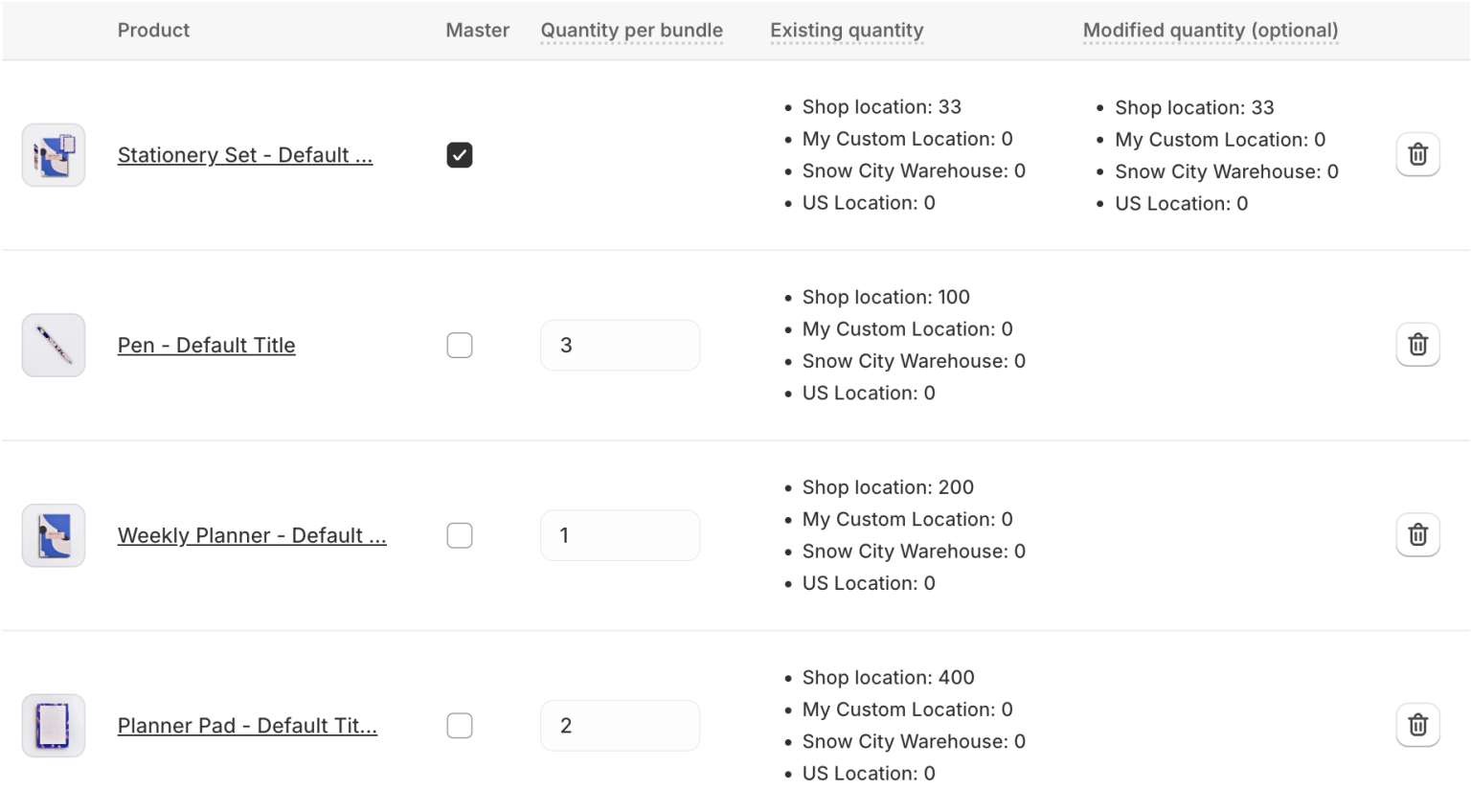Image resolution: width=1471 pixels, height=812 pixels.
Task: Select the Weekly Planner thumbnail image
Action: tap(53, 535)
